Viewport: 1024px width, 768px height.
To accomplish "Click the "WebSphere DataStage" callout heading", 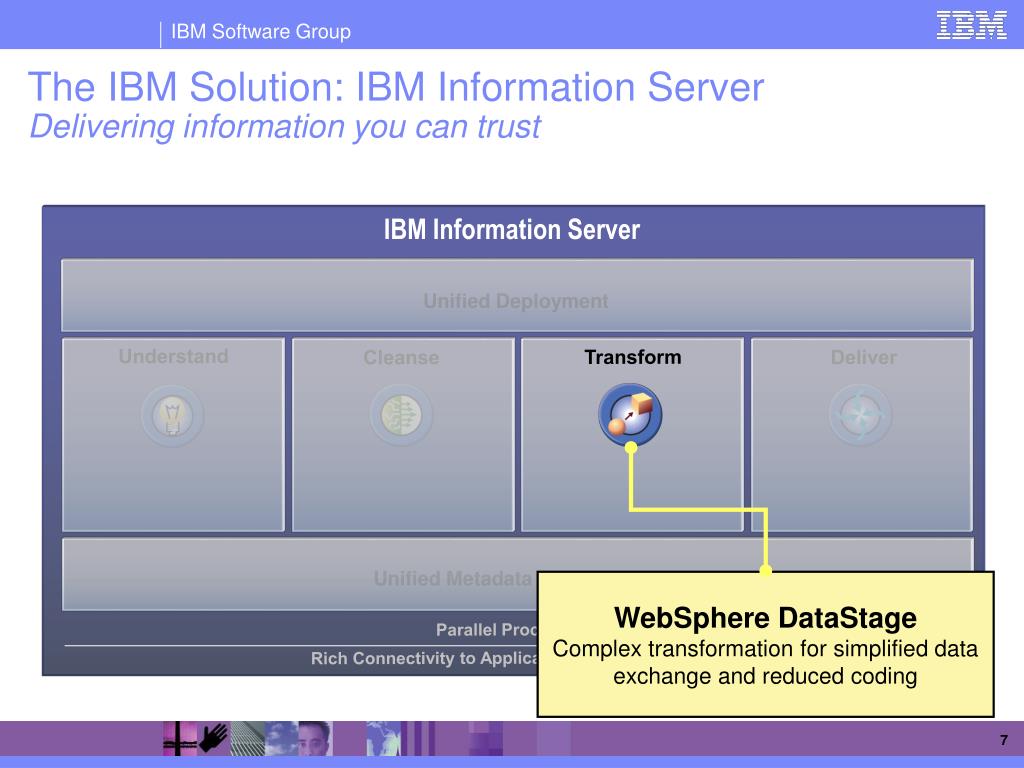I will click(765, 618).
